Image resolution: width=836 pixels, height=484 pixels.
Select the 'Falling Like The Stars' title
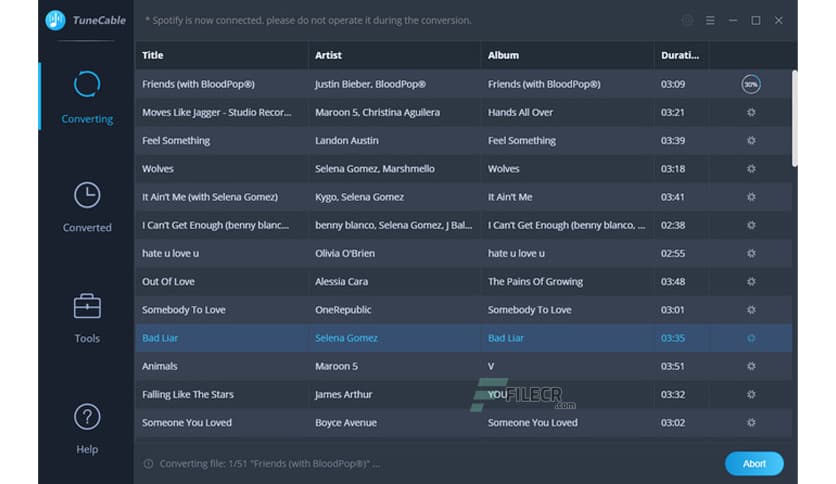[x=188, y=395]
